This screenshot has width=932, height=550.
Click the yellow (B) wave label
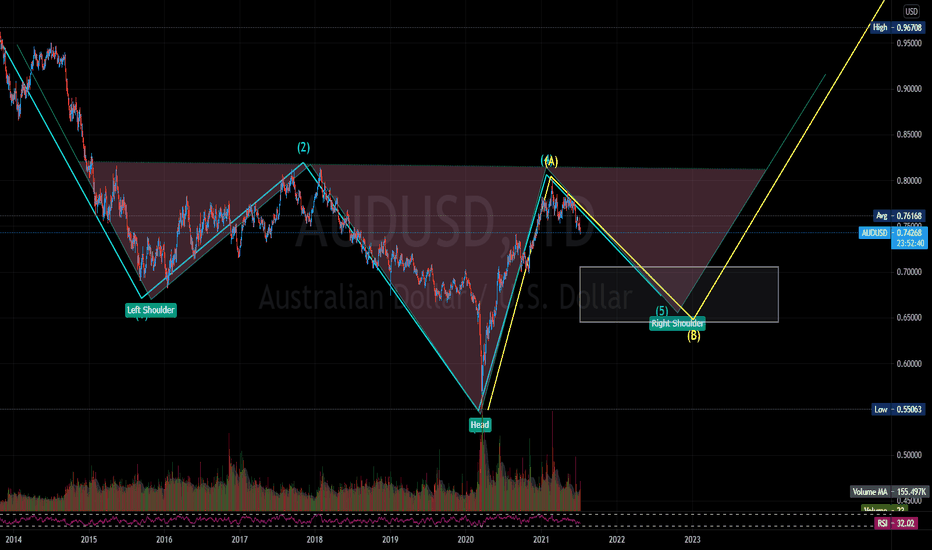(694, 336)
